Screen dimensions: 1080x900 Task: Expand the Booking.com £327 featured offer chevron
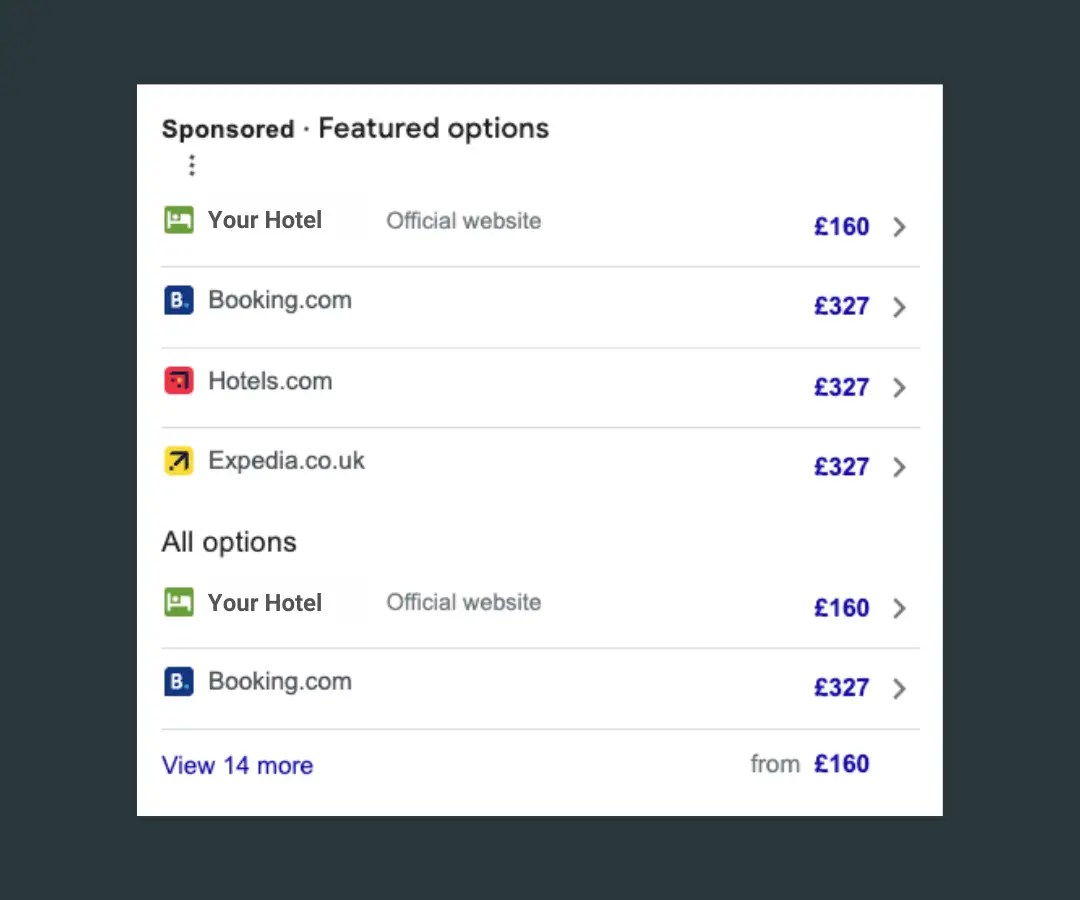tap(899, 307)
